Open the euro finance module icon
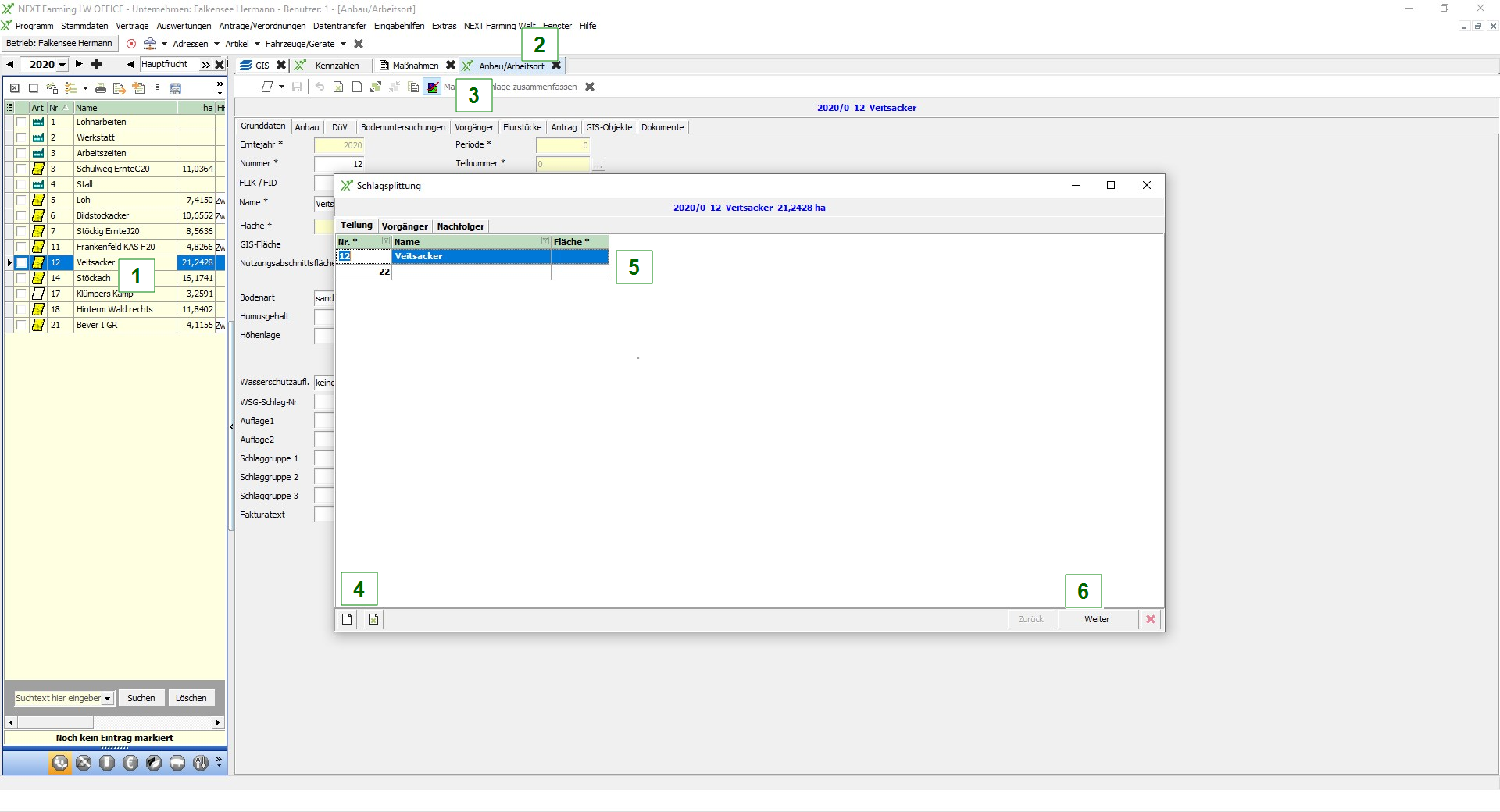This screenshot has width=1500, height=812. click(130, 763)
